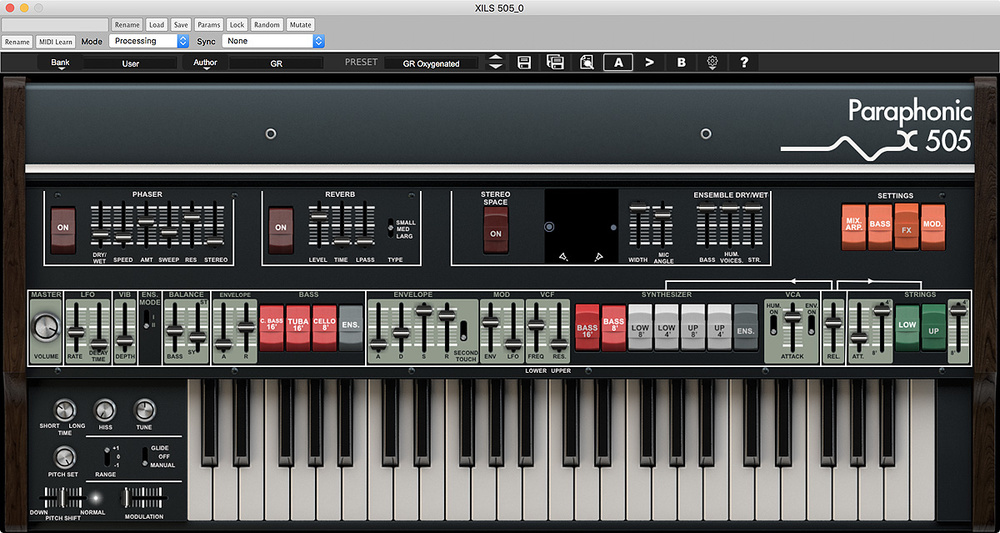
Task: Select the strings Low tab
Action: click(907, 327)
